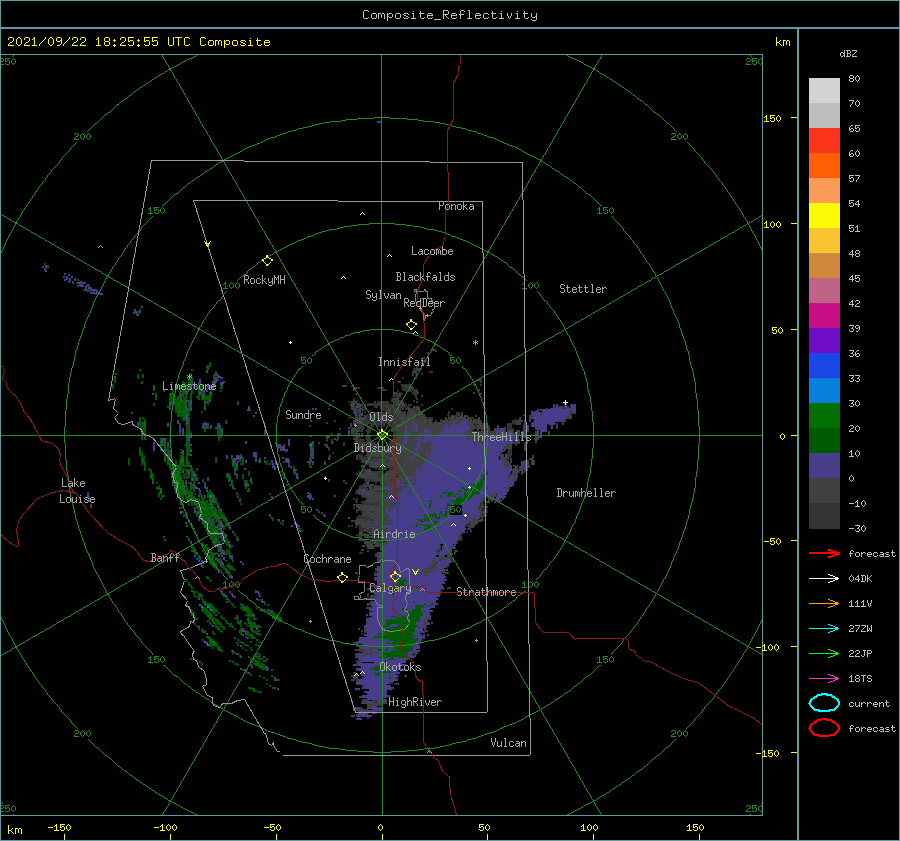This screenshot has width=900, height=841.
Task: Click the Sylvan label
Action: tap(383, 295)
